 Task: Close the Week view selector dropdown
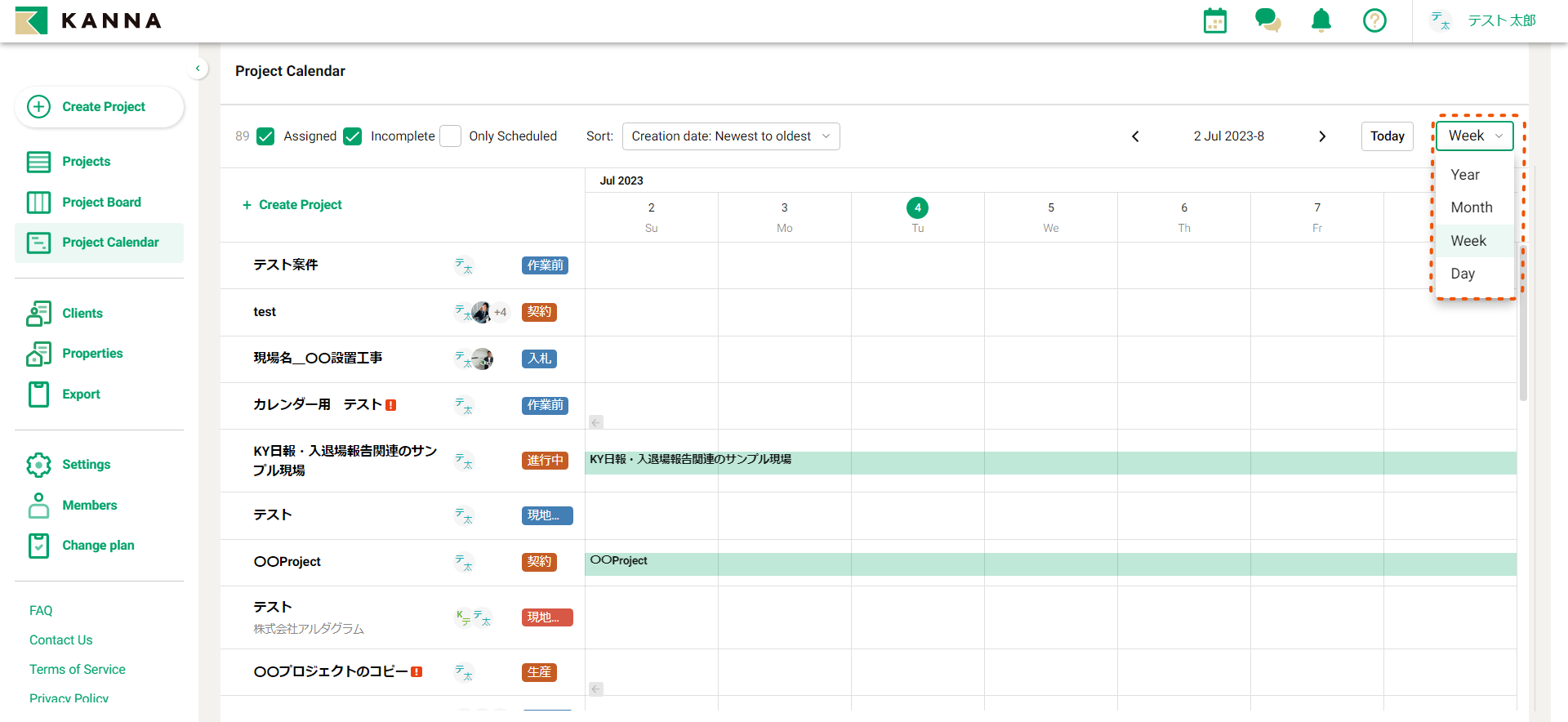click(x=1474, y=136)
